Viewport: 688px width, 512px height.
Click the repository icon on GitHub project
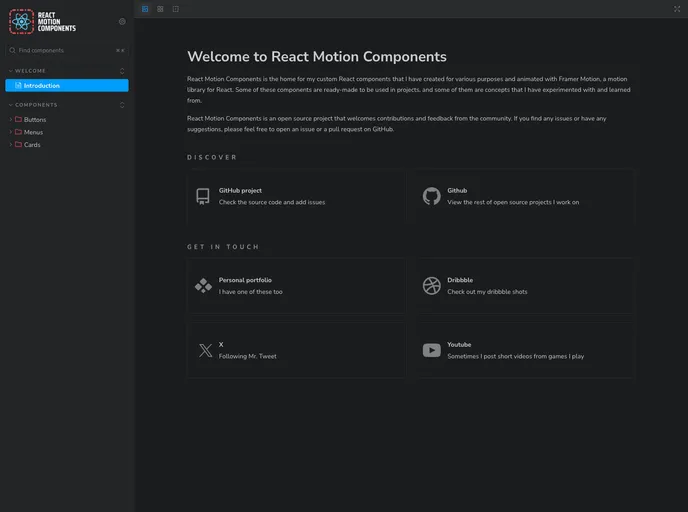(203, 197)
